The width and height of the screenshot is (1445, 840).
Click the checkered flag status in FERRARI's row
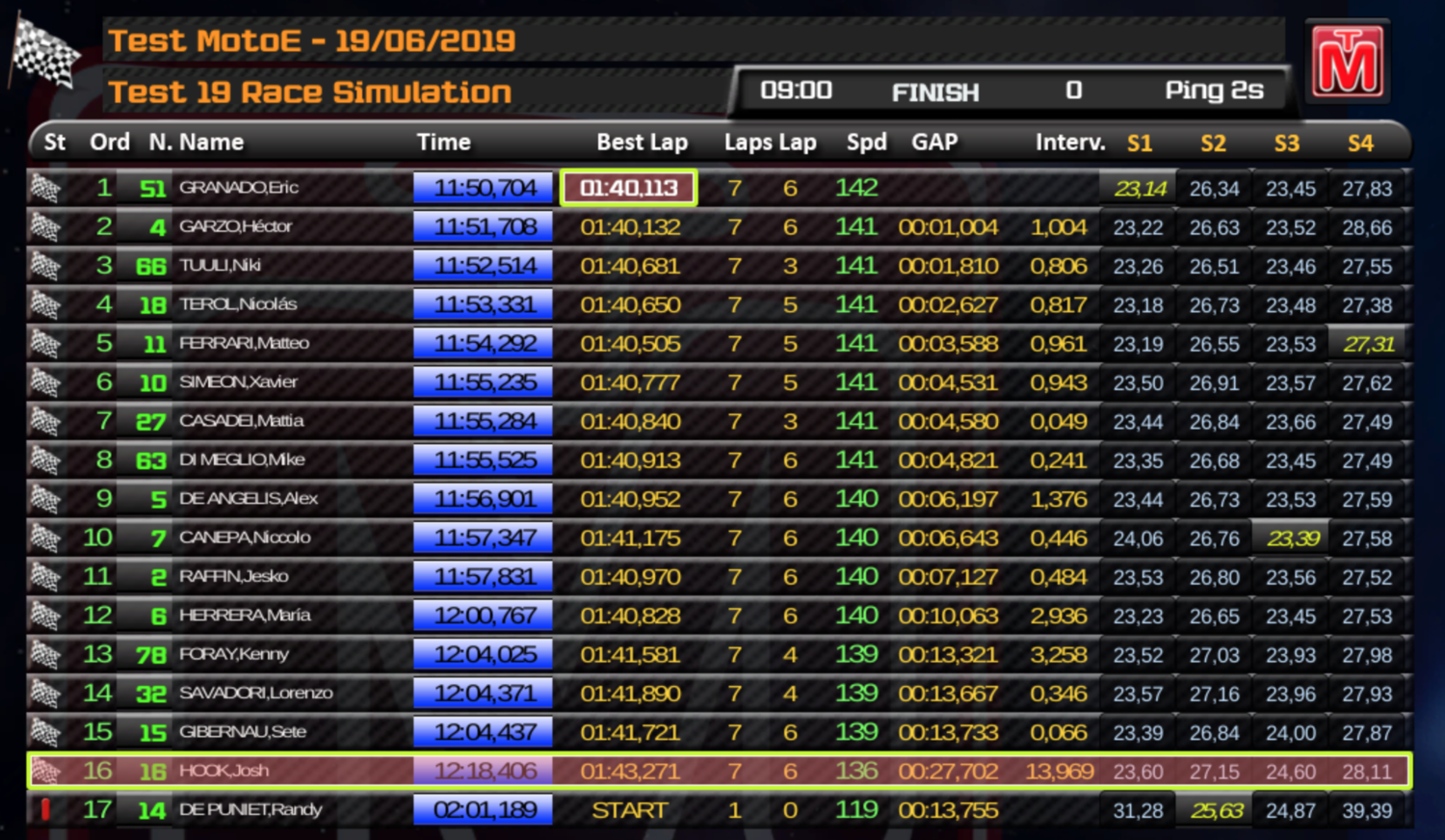(45, 343)
